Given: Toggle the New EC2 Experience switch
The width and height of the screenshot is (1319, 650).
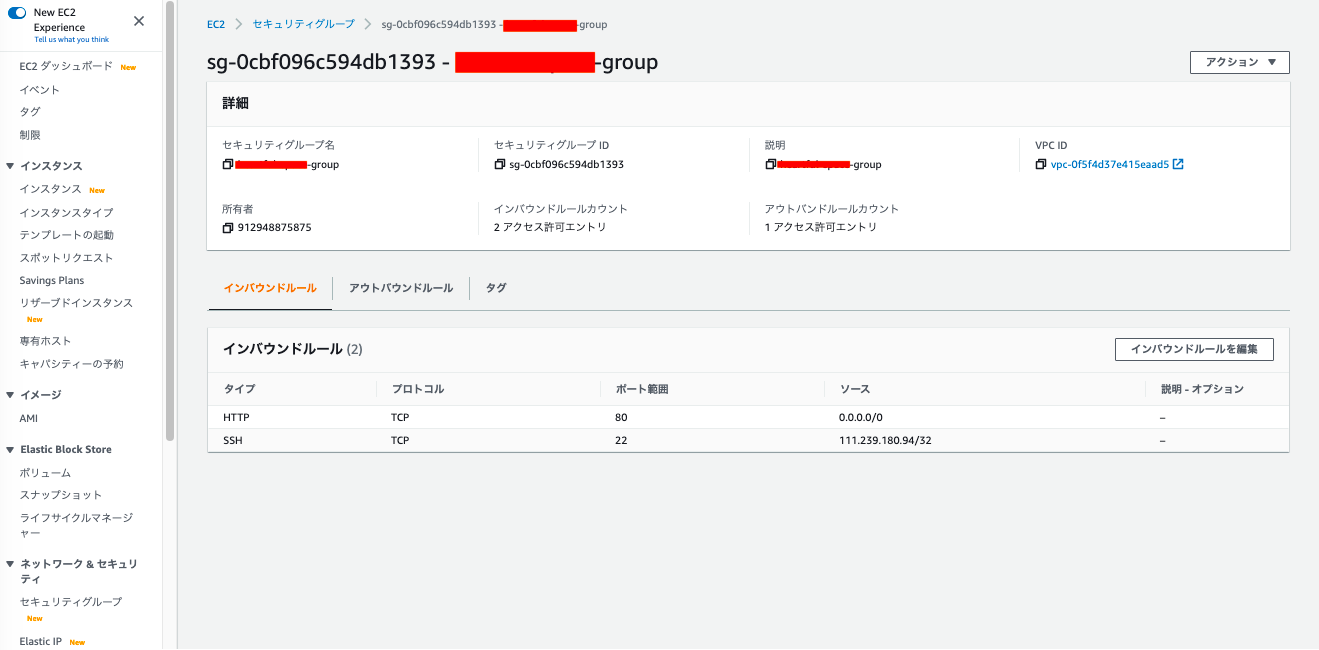Looking at the screenshot, I should tap(17, 13).
